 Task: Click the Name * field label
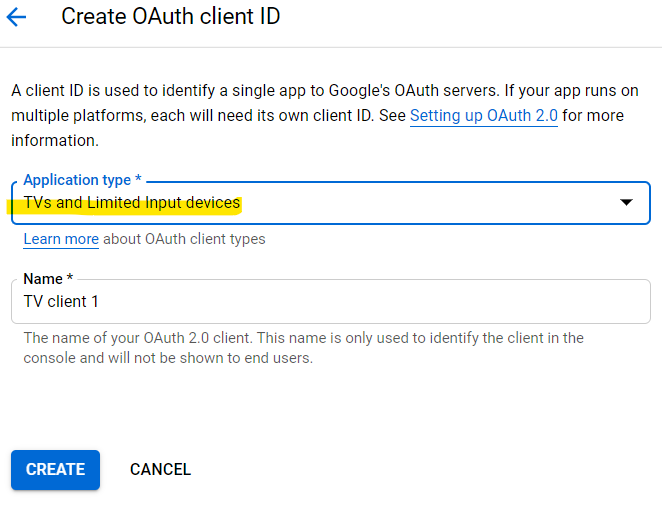click(x=48, y=279)
